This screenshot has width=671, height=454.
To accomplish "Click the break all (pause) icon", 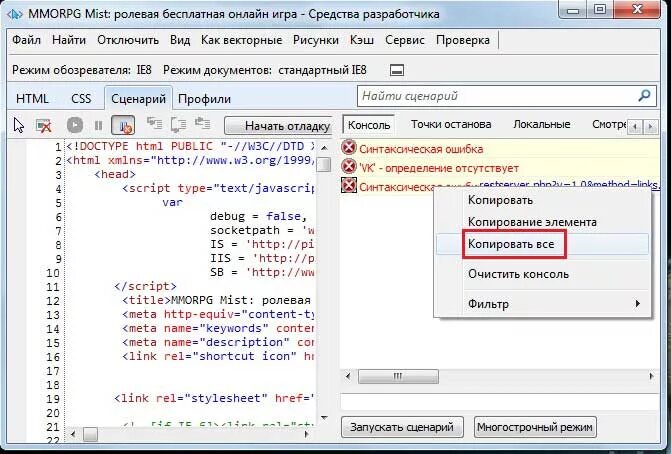I will (98, 125).
